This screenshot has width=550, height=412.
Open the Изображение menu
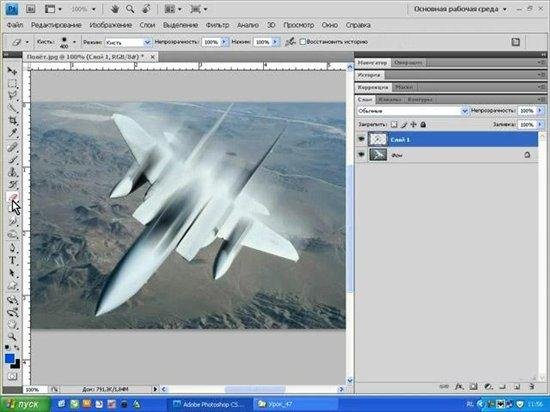coord(110,25)
